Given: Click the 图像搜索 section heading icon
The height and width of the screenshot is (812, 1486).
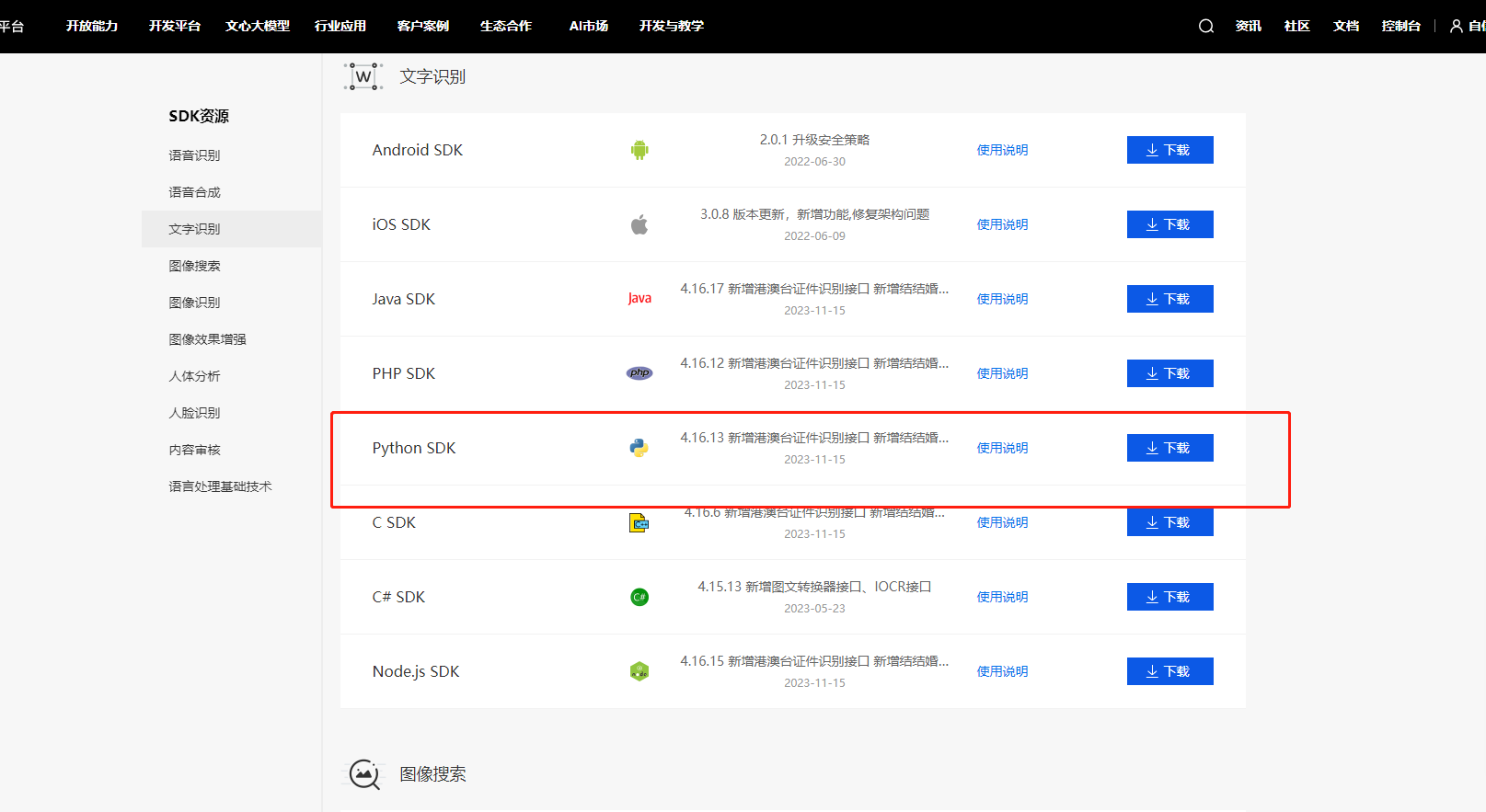Looking at the screenshot, I should (363, 774).
